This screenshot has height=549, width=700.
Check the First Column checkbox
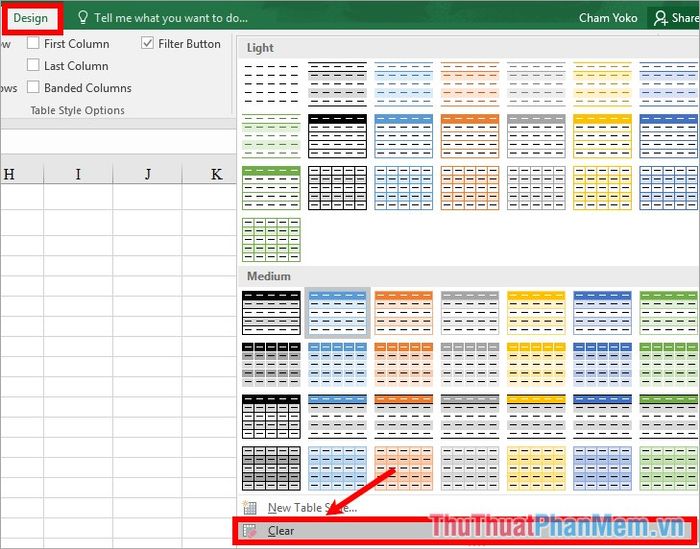tap(34, 44)
